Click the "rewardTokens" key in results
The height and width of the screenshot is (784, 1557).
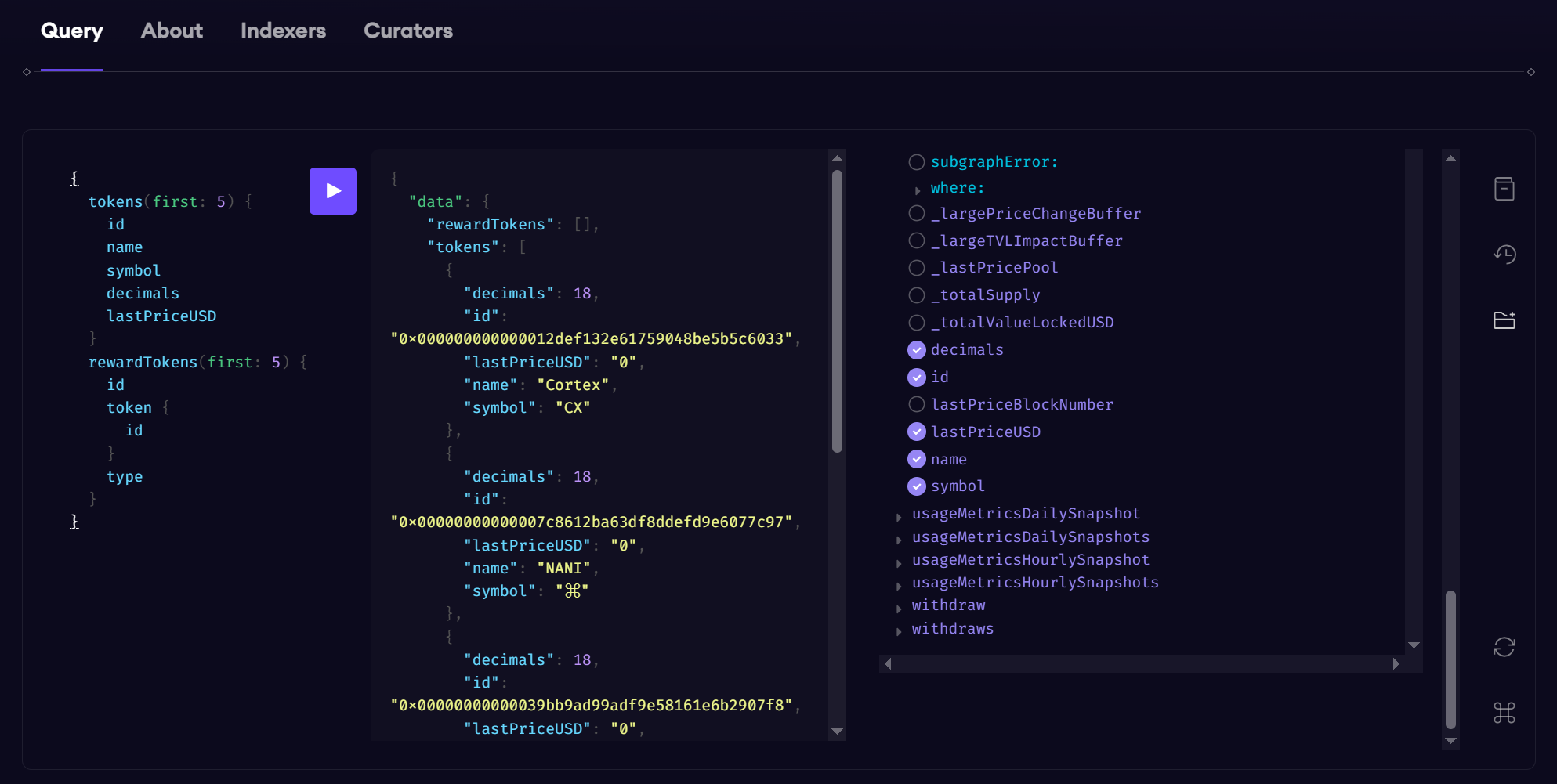(x=491, y=224)
